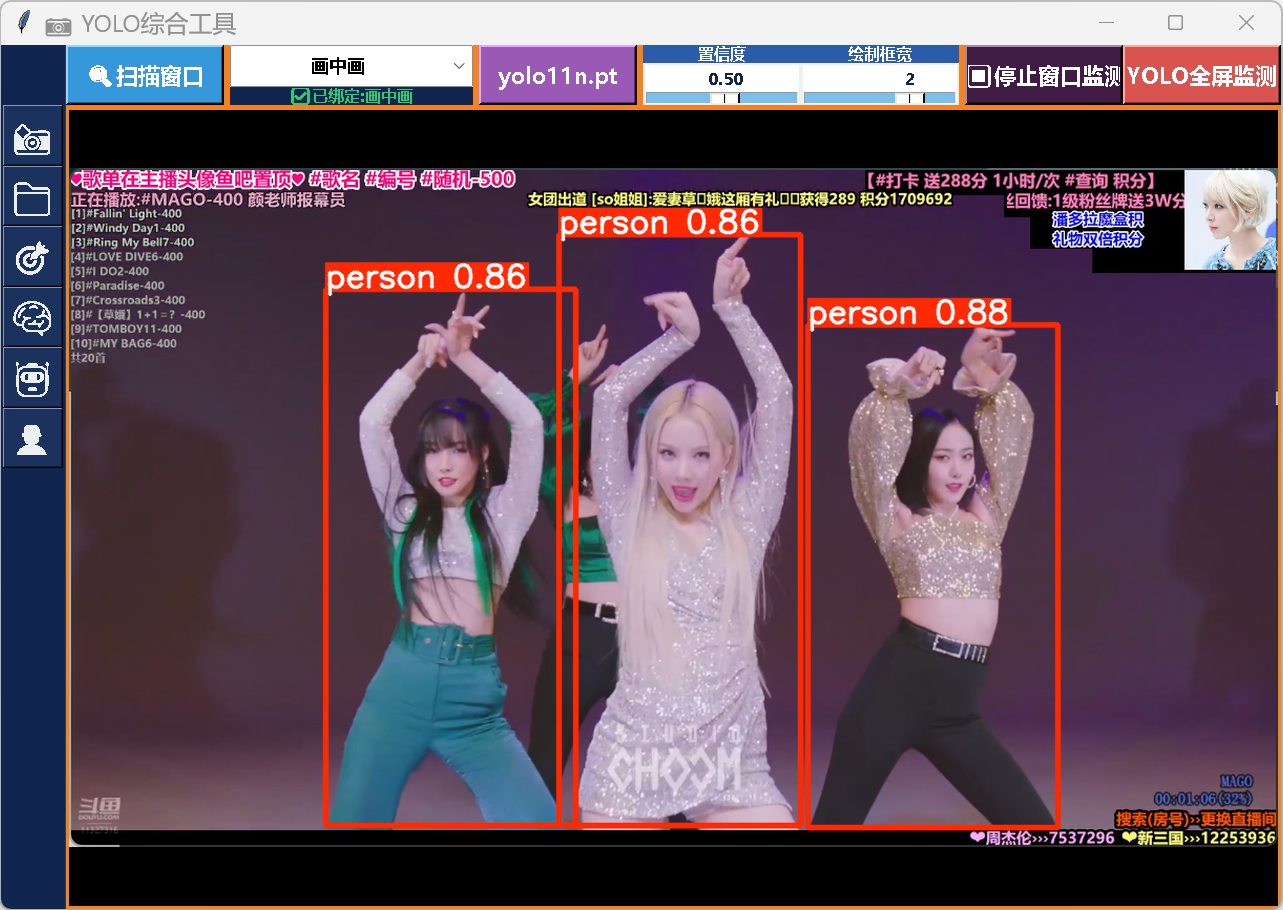Image resolution: width=1283 pixels, height=910 pixels.
Task: Click the 置信度 confidence slider handle
Action: [x=725, y=98]
